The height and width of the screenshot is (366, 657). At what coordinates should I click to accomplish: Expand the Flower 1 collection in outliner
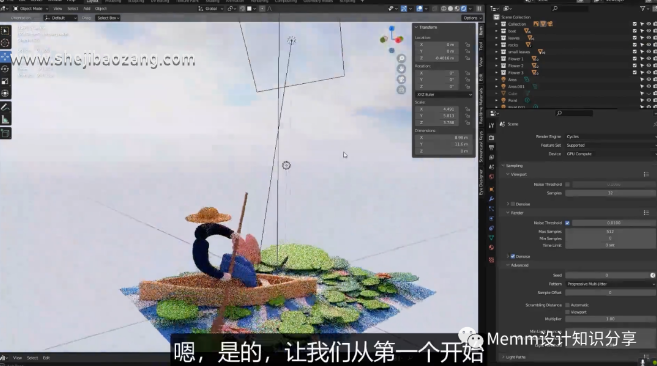point(497,59)
